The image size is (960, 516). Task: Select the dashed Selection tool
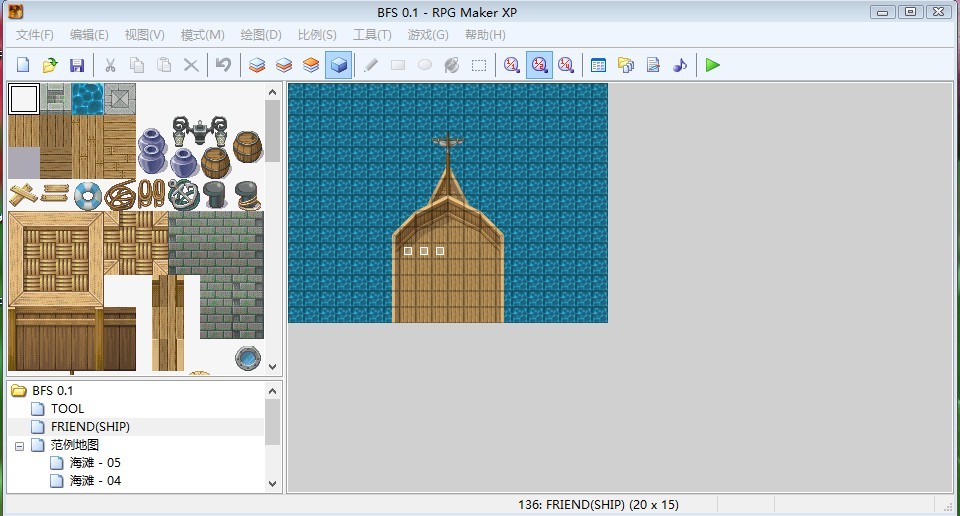tap(479, 65)
